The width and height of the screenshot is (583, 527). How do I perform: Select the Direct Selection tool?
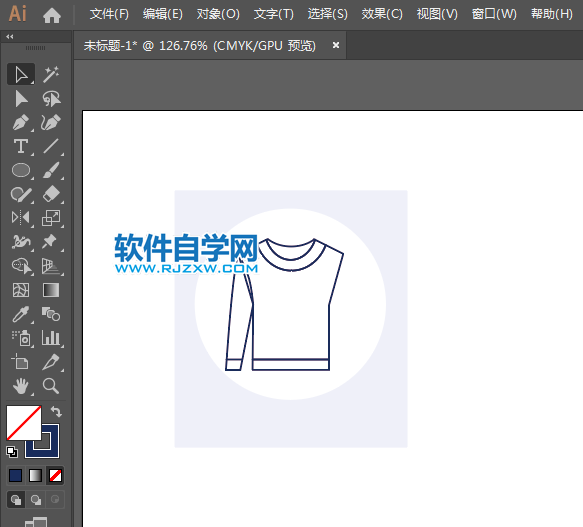[x=21, y=99]
